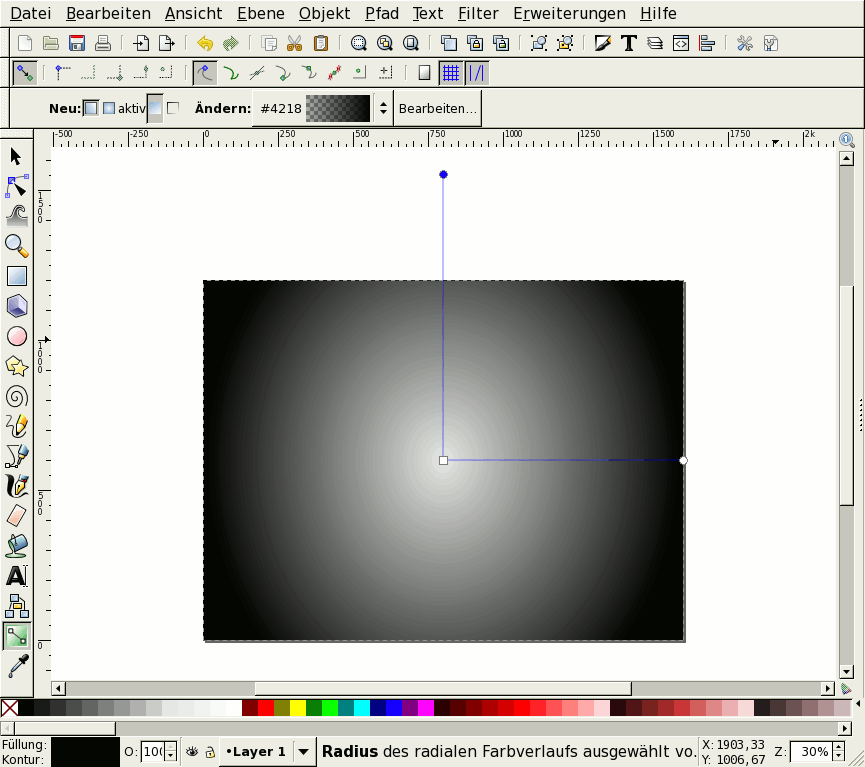This screenshot has height=767, width=865.
Task: Activate the Paint bucket fill tool
Action: coord(16,546)
